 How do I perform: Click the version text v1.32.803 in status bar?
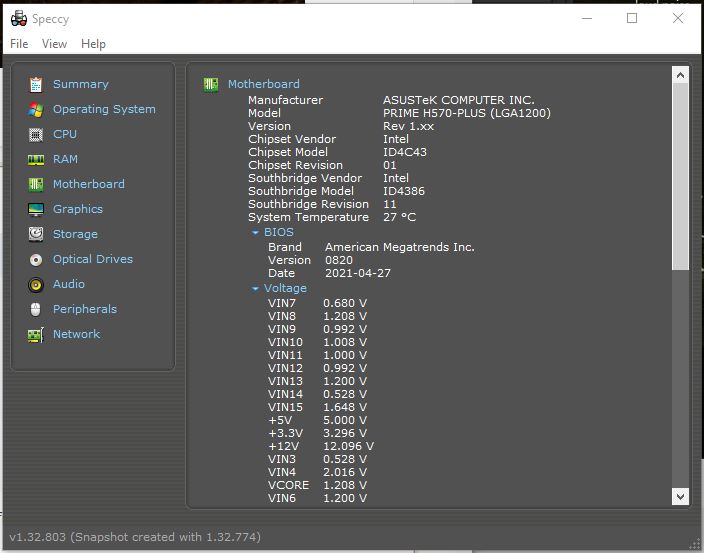click(x=37, y=537)
